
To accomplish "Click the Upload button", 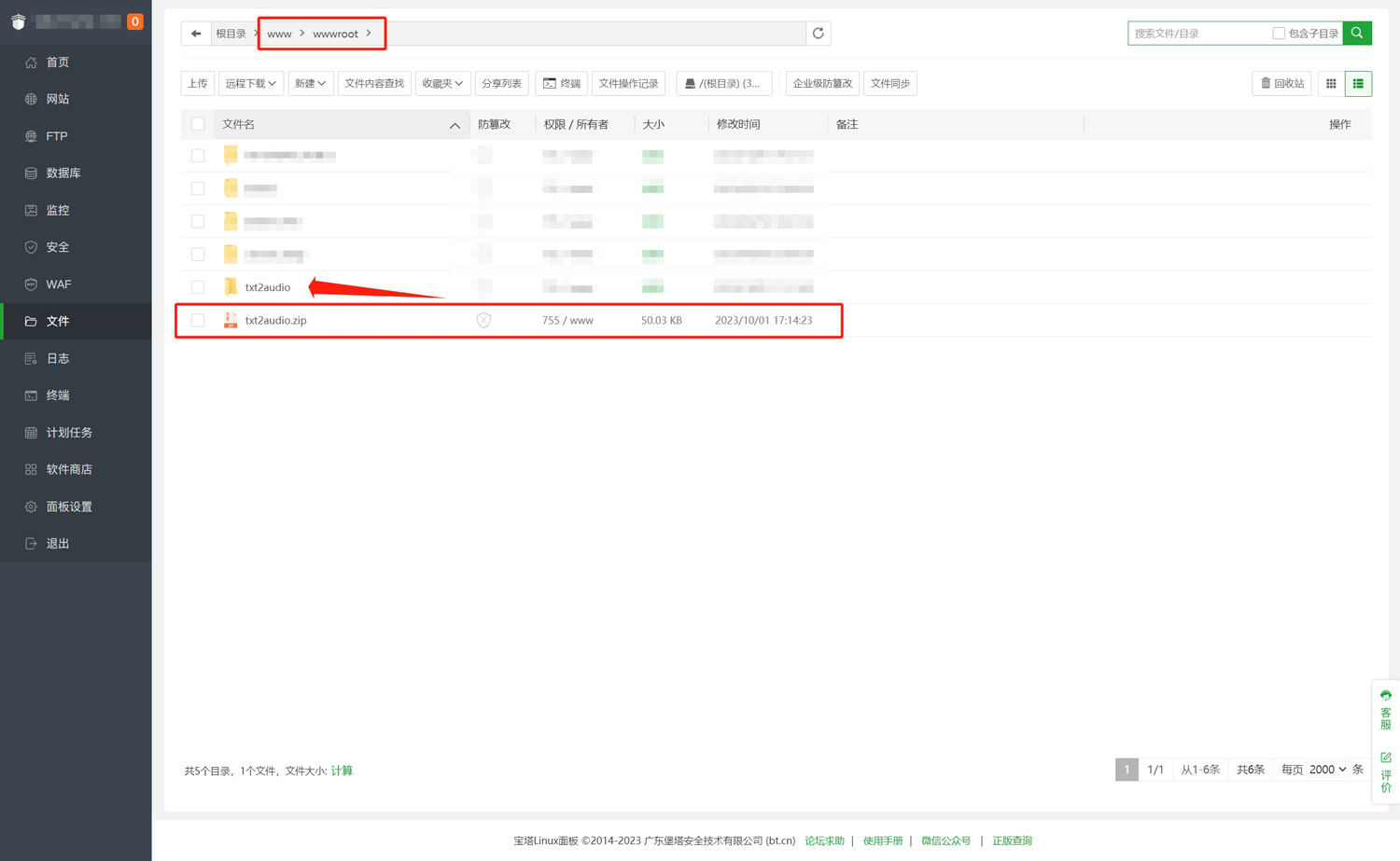I will 198,84.
